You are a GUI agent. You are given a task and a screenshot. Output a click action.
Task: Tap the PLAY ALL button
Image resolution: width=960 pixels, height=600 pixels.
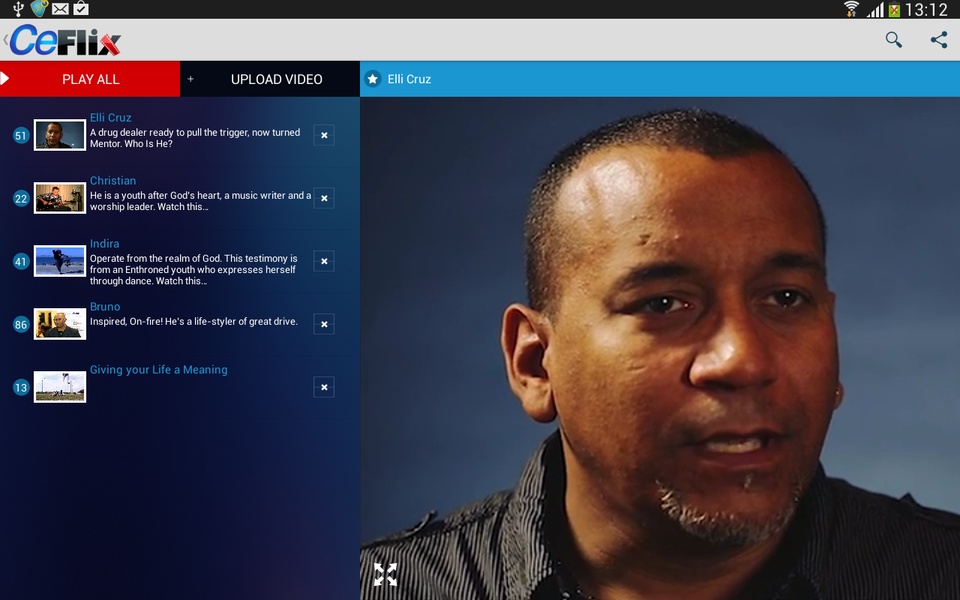point(90,79)
